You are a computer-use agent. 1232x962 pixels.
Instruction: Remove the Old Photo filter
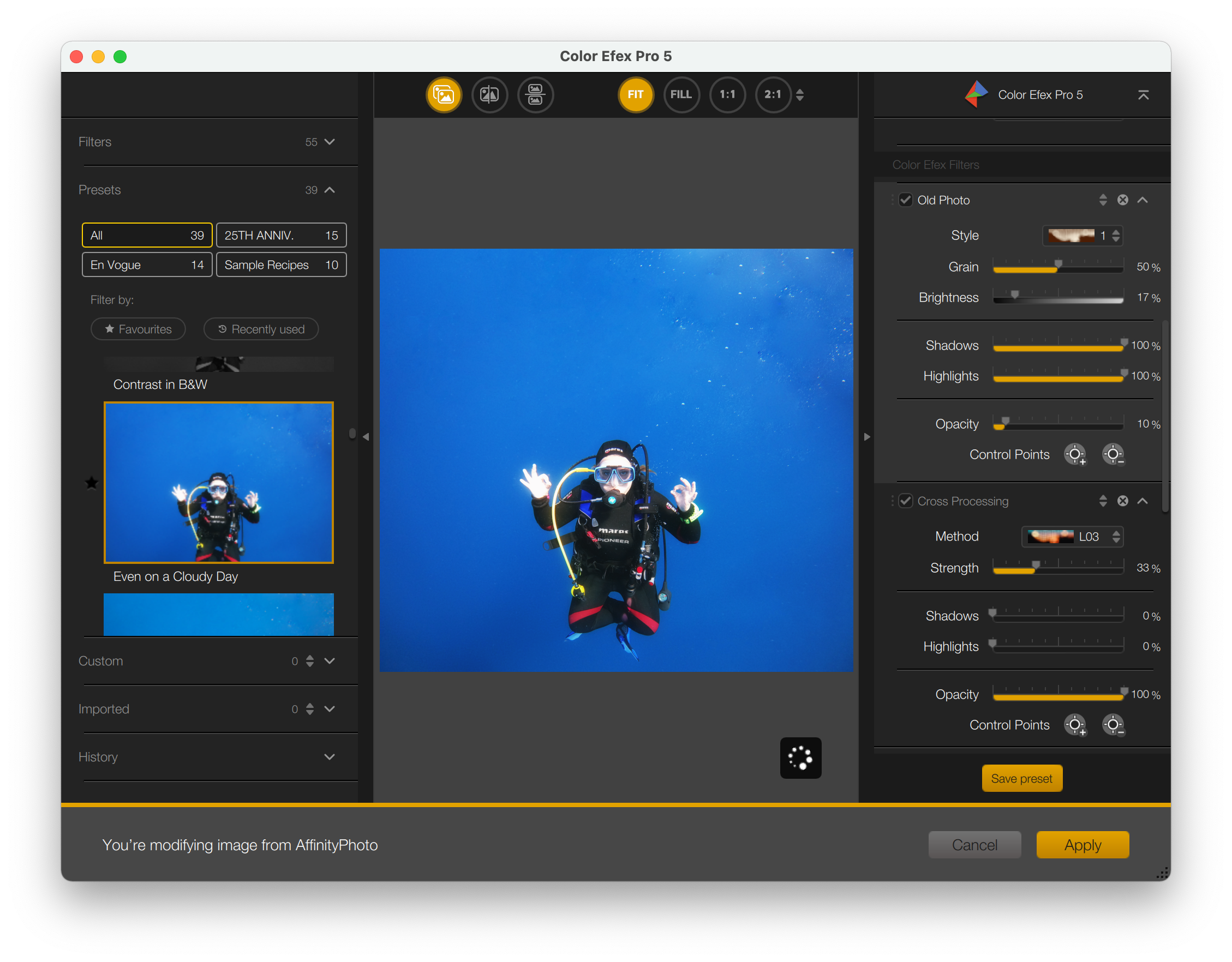pos(1122,200)
